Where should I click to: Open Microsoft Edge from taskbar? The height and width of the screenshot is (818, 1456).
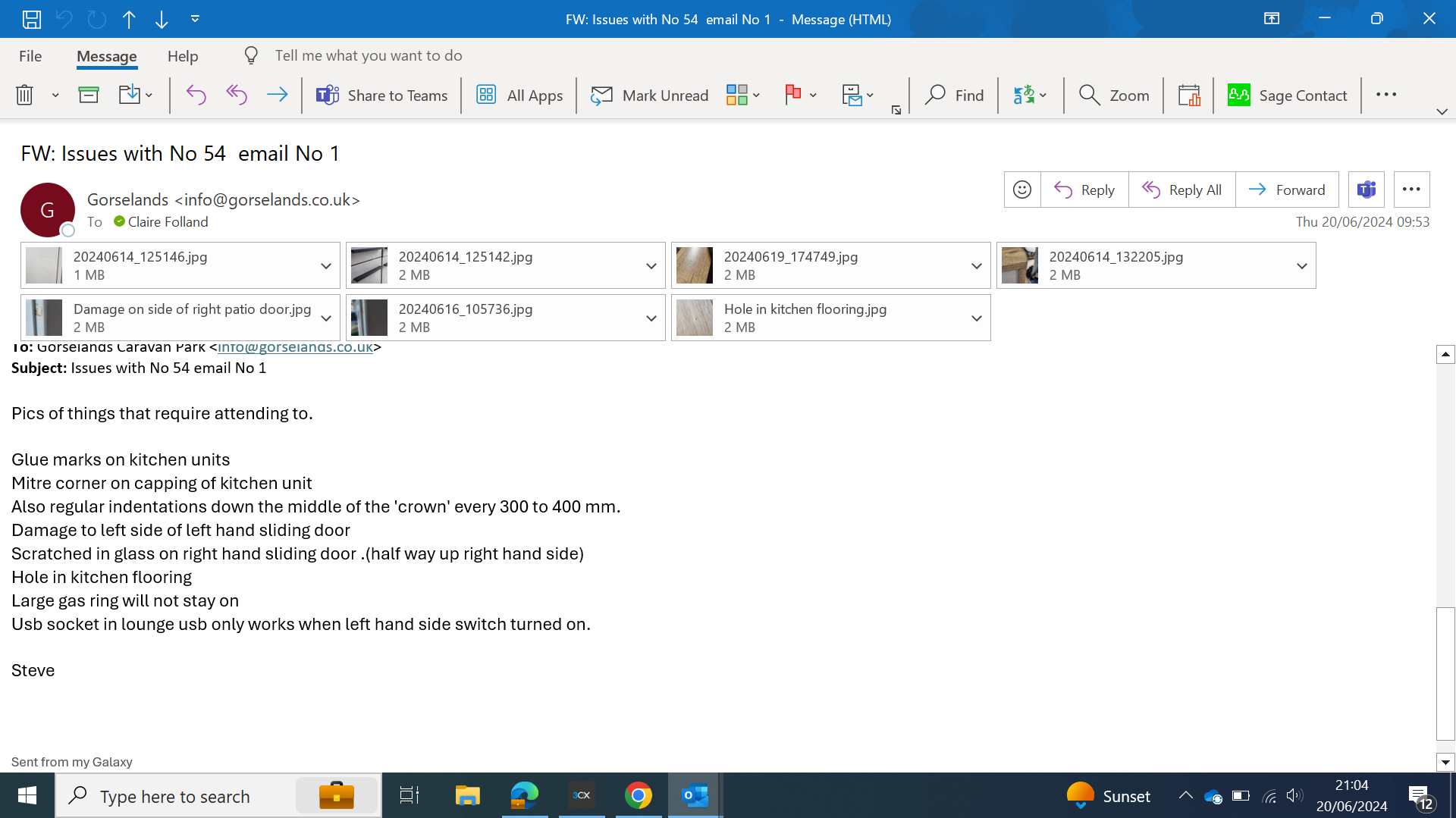pos(524,796)
